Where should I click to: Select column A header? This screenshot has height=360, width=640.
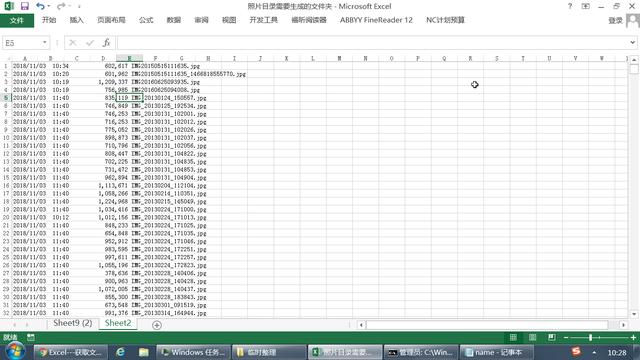click(x=25, y=58)
